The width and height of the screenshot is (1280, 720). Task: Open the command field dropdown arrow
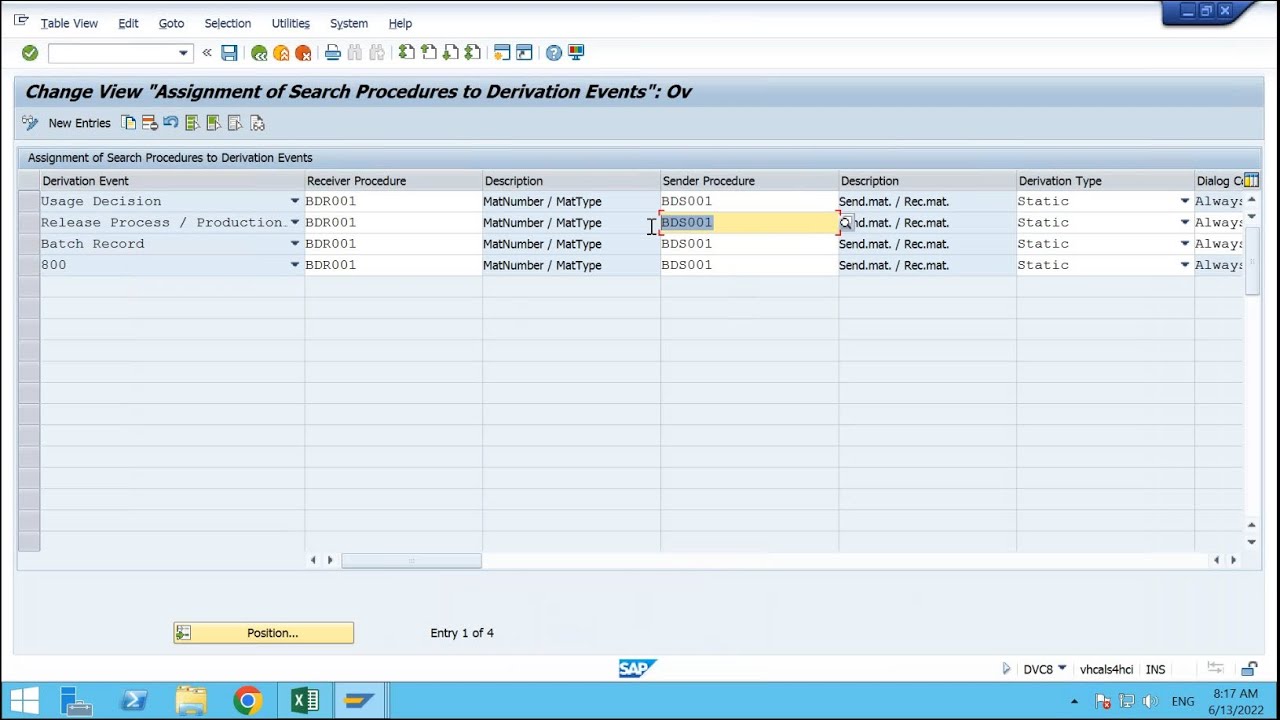[183, 53]
